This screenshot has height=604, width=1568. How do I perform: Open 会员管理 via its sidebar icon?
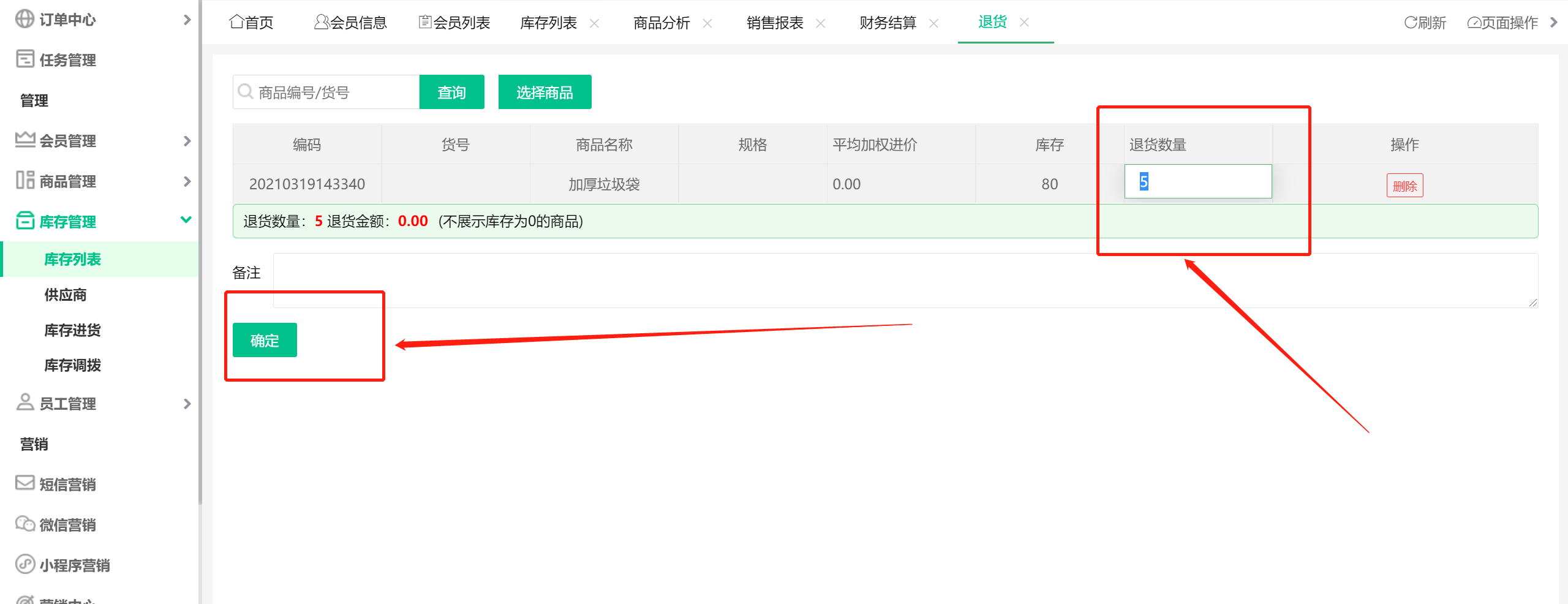(x=24, y=141)
